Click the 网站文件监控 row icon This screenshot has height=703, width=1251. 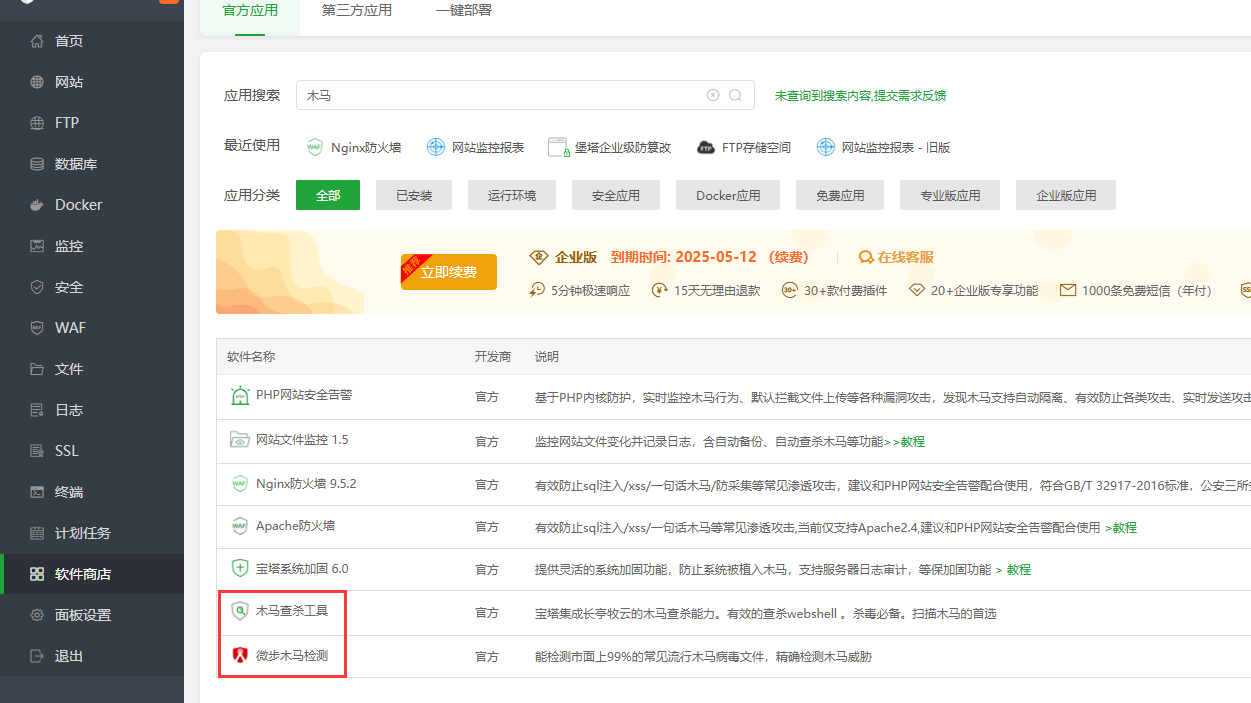pyautogui.click(x=240, y=440)
